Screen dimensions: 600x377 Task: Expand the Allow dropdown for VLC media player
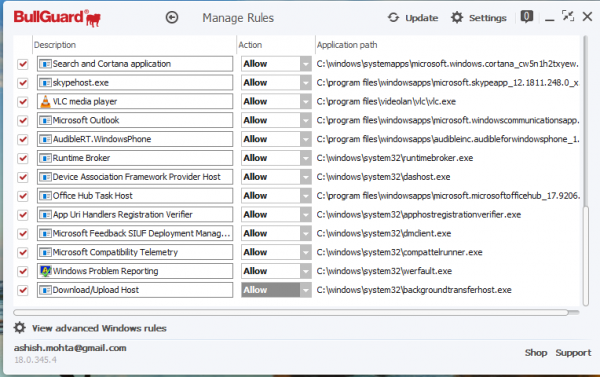pos(305,101)
